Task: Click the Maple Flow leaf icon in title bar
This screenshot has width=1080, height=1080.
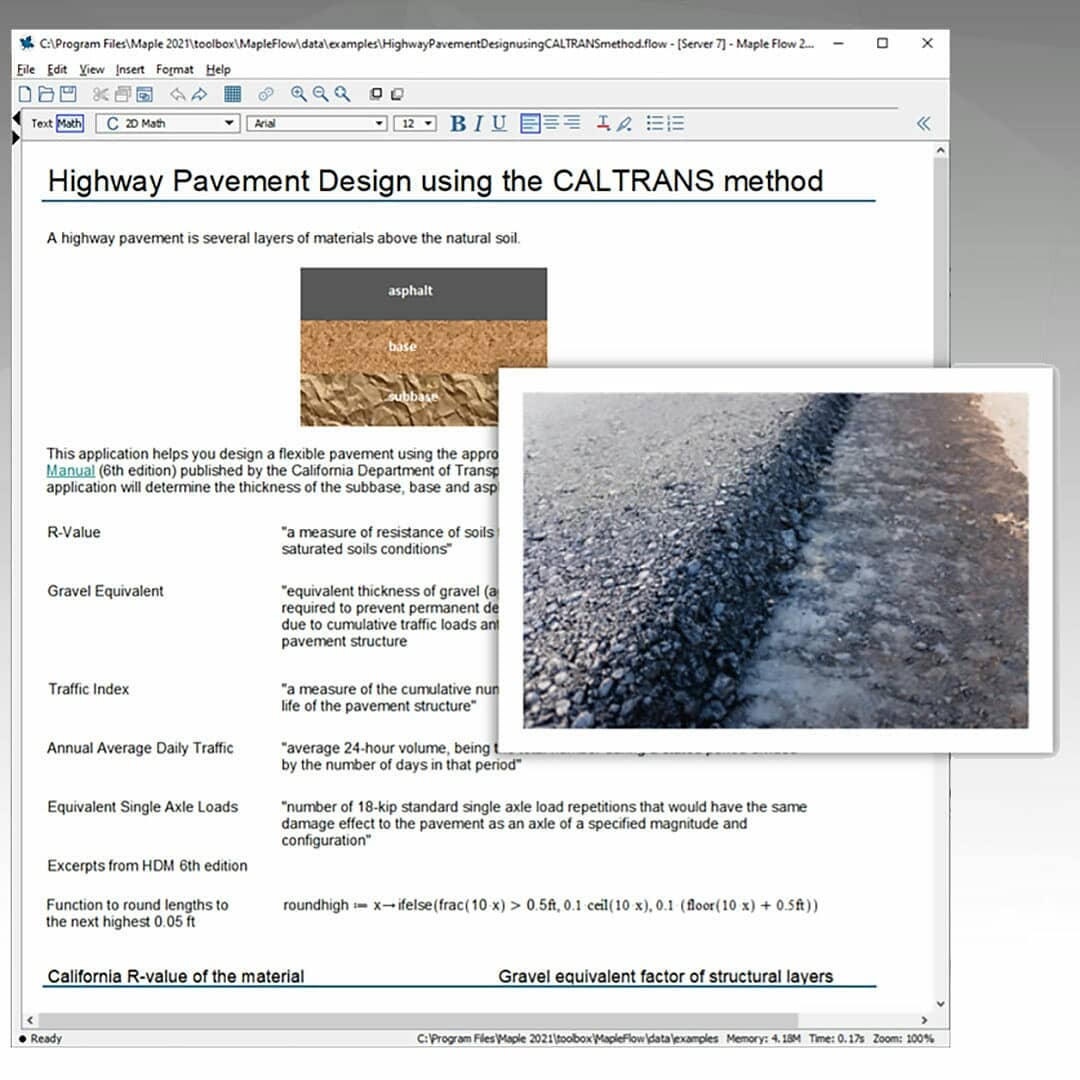Action: coord(27,43)
